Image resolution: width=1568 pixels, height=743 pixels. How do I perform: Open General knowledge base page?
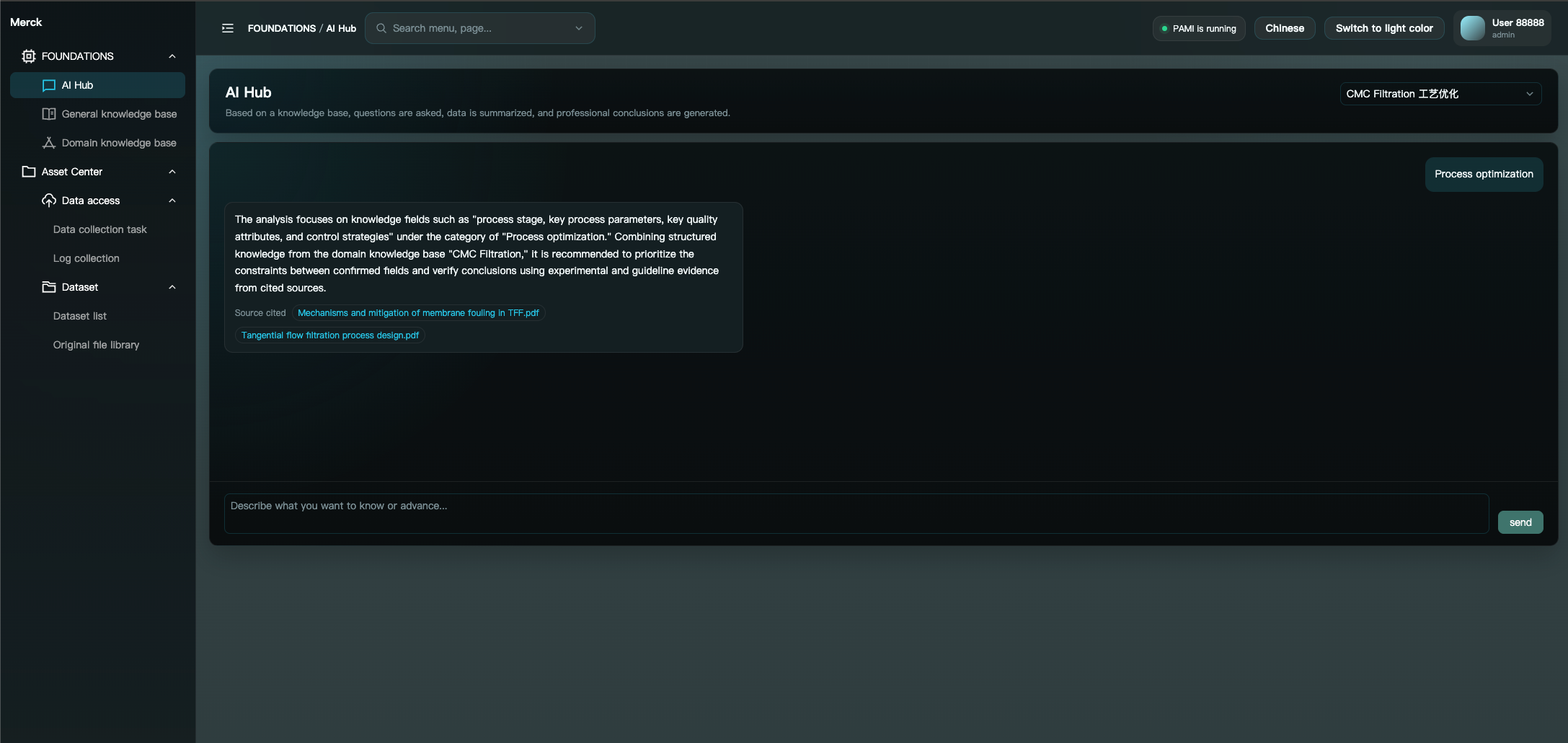pyautogui.click(x=97, y=114)
